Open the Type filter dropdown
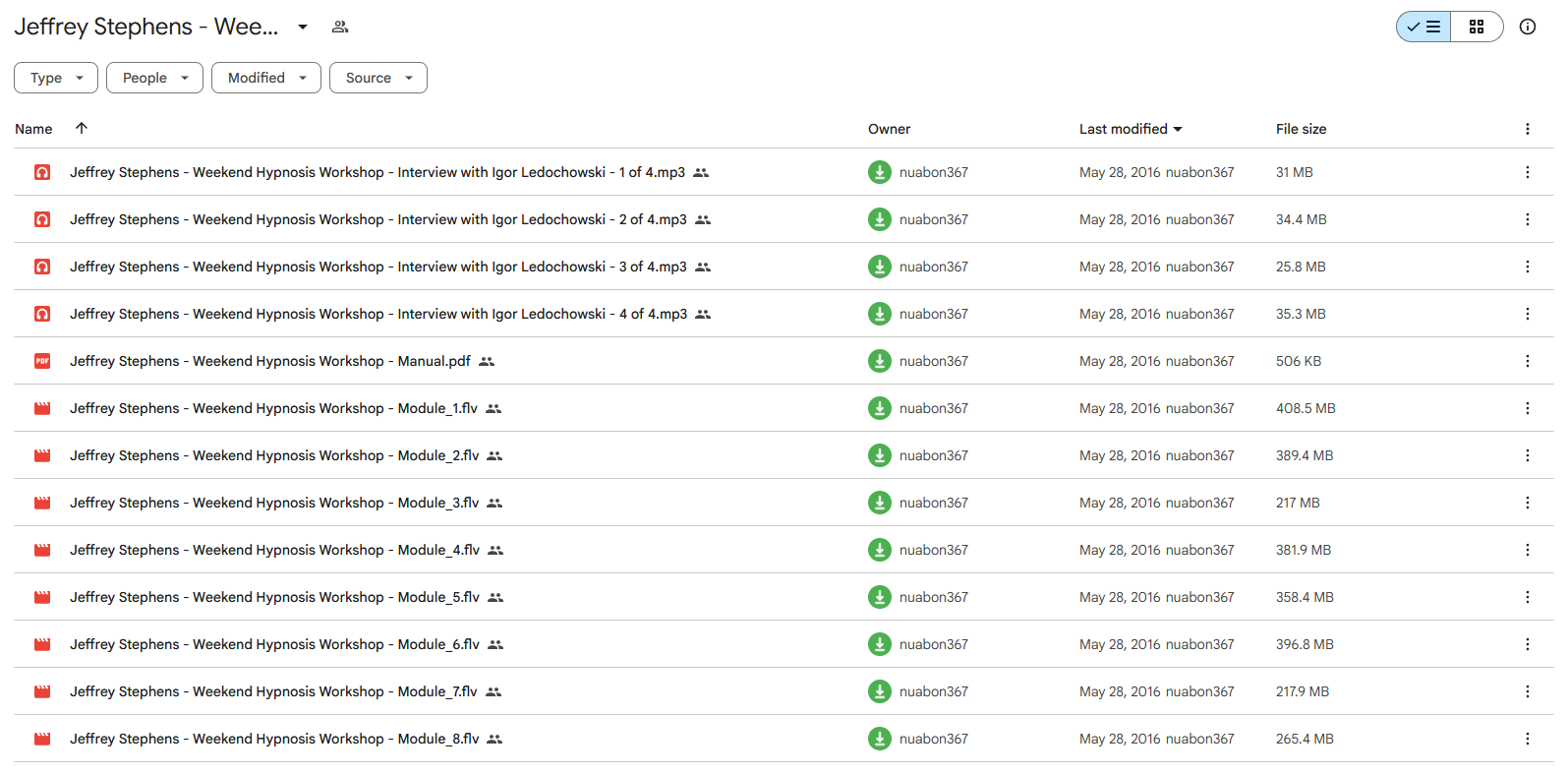This screenshot has width=1568, height=775. point(56,78)
